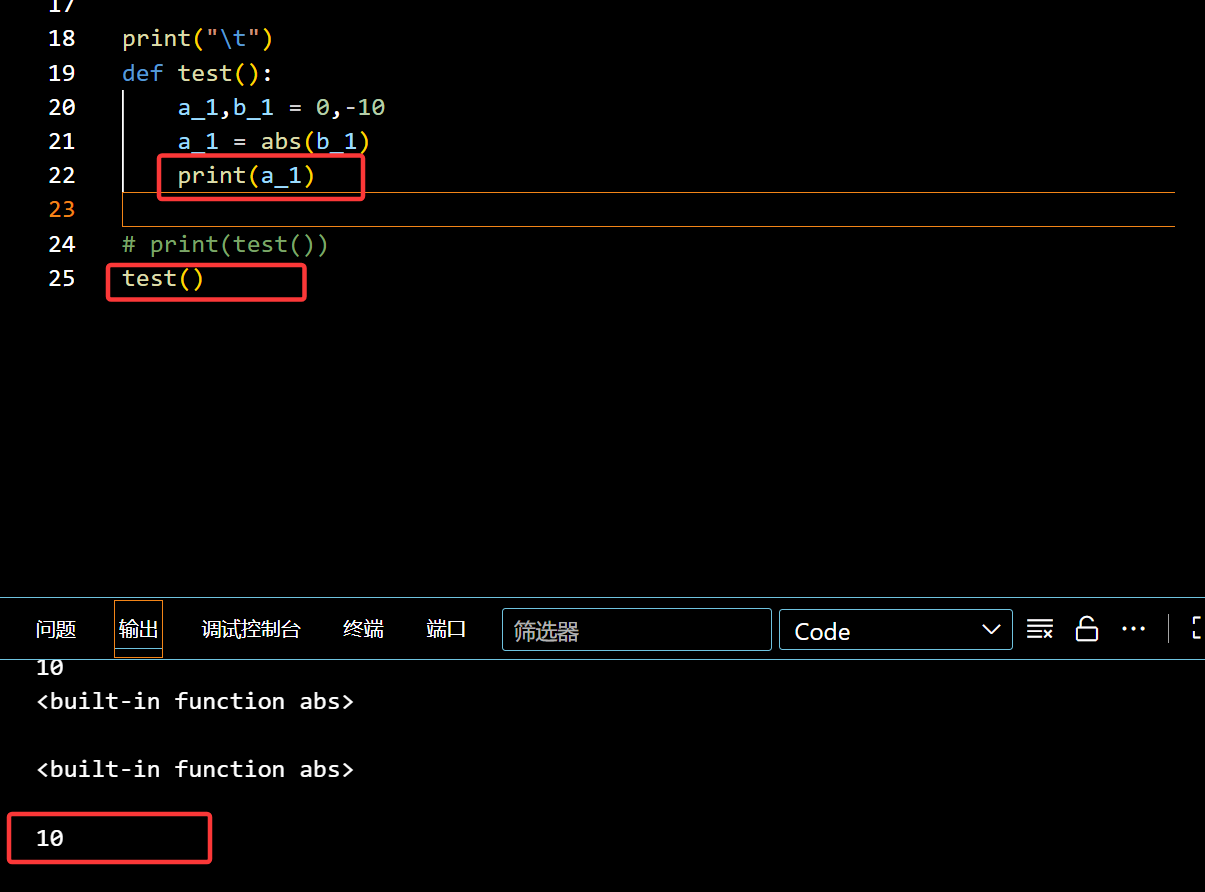The height and width of the screenshot is (892, 1205).
Task: Switch to the 终端 tab
Action: point(363,630)
